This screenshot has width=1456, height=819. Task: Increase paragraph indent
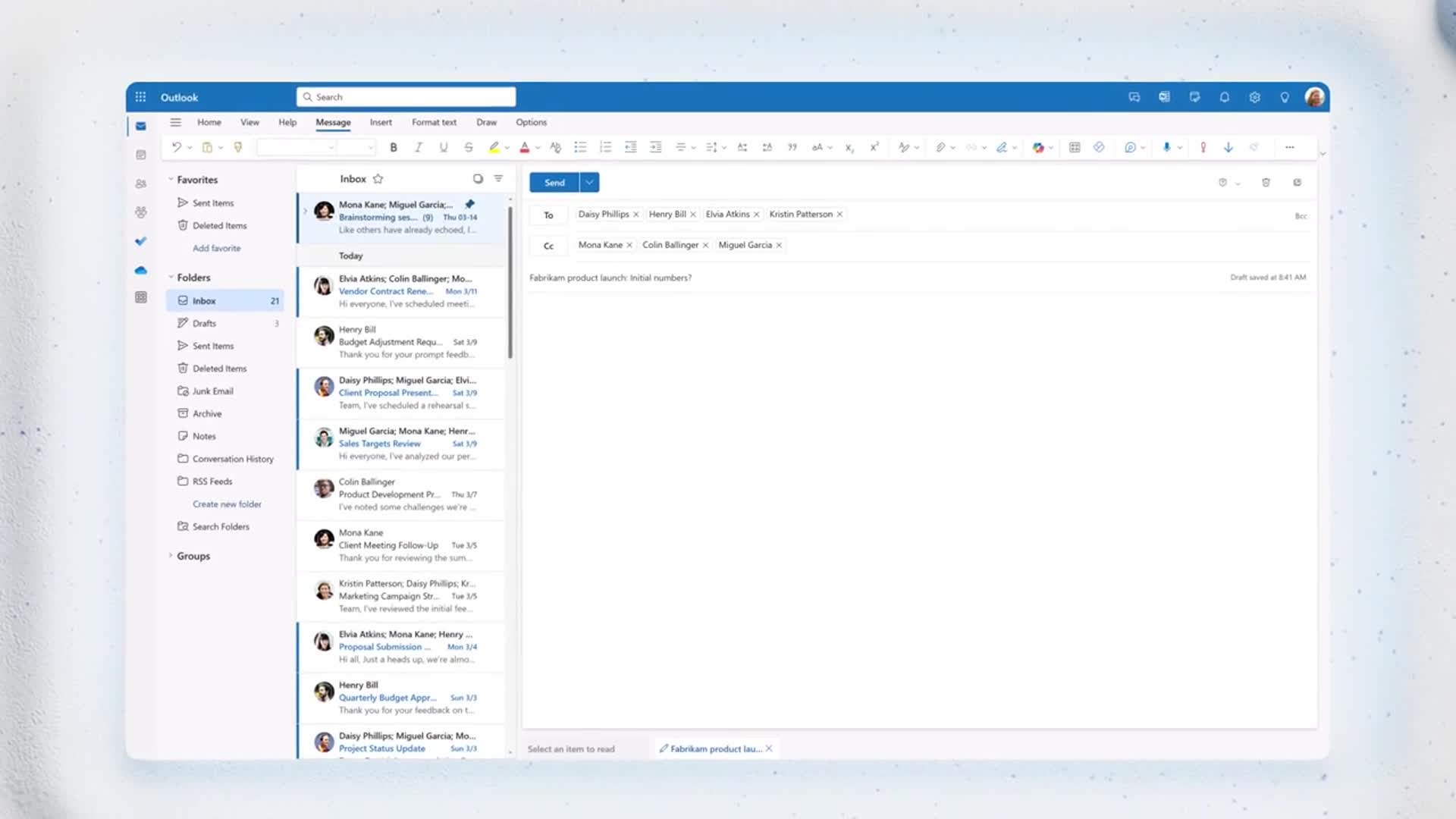[x=656, y=148]
